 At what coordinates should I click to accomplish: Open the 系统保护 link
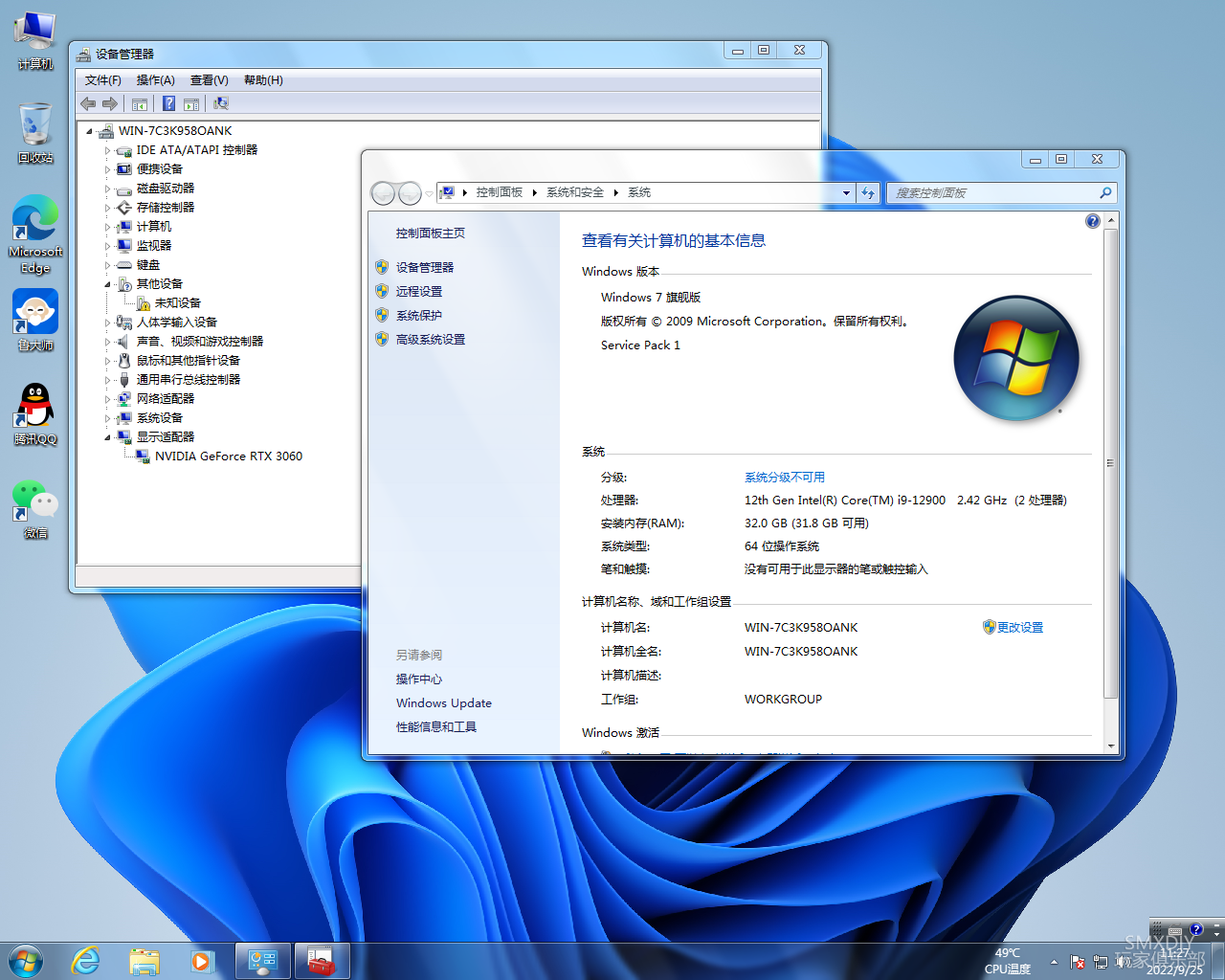[x=419, y=316]
